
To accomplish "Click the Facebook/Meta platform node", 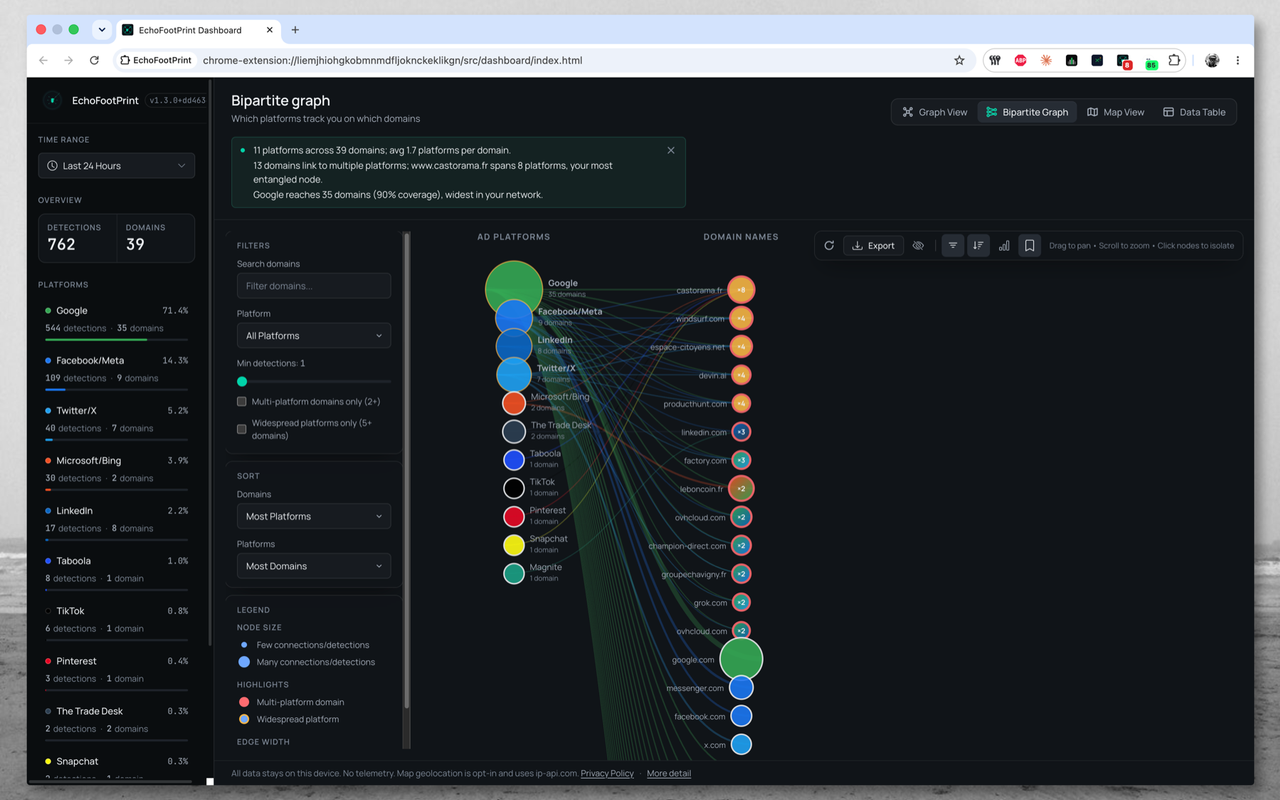I will tap(514, 317).
